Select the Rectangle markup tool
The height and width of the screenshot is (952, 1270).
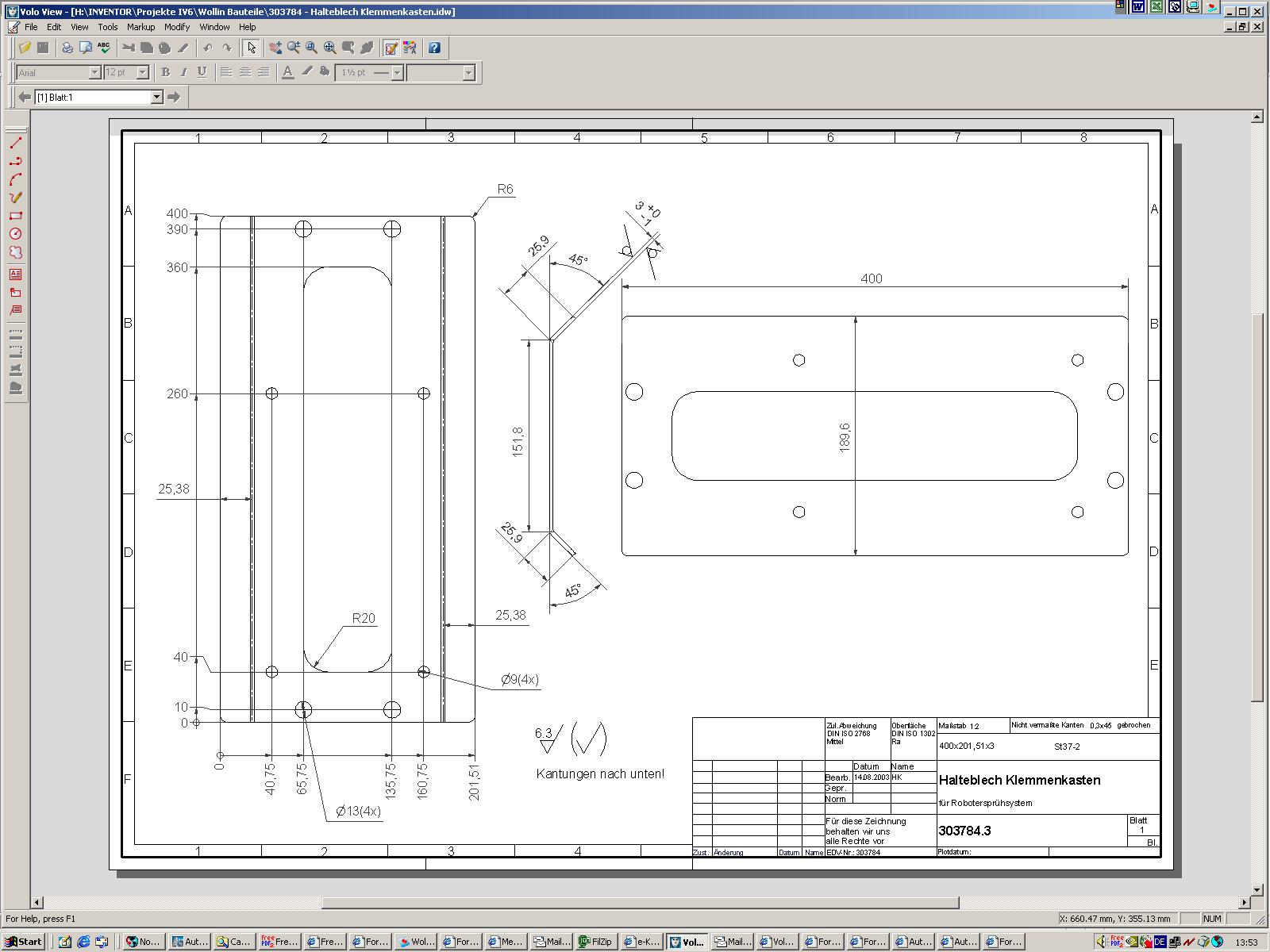pyautogui.click(x=15, y=216)
